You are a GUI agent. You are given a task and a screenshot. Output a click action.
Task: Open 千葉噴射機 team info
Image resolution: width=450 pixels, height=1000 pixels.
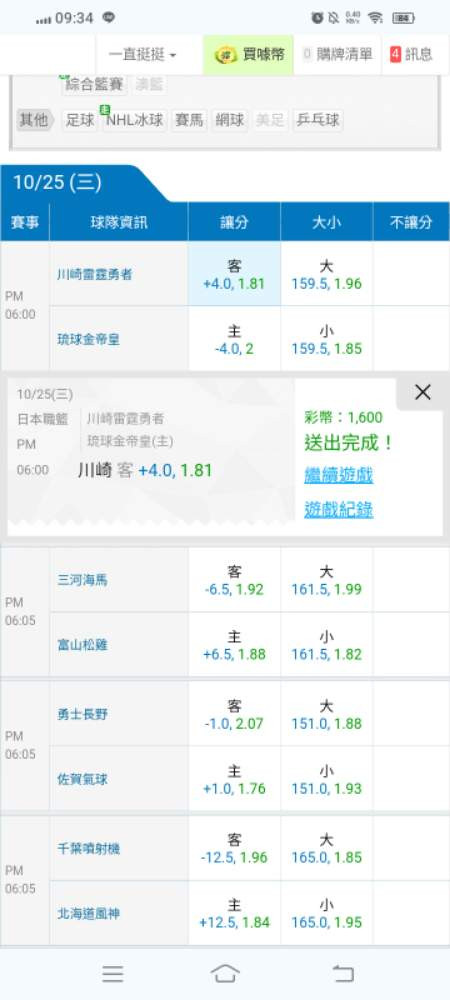click(88, 849)
